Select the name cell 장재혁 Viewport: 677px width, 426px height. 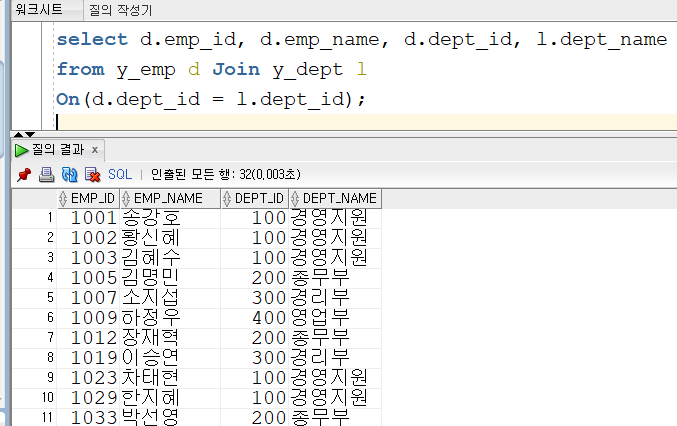pyautogui.click(x=170, y=338)
